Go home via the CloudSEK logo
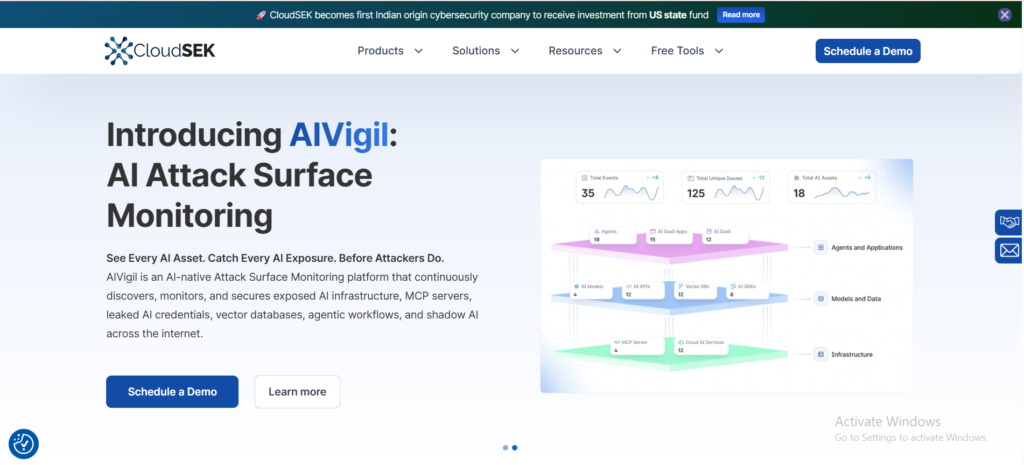 [x=159, y=50]
